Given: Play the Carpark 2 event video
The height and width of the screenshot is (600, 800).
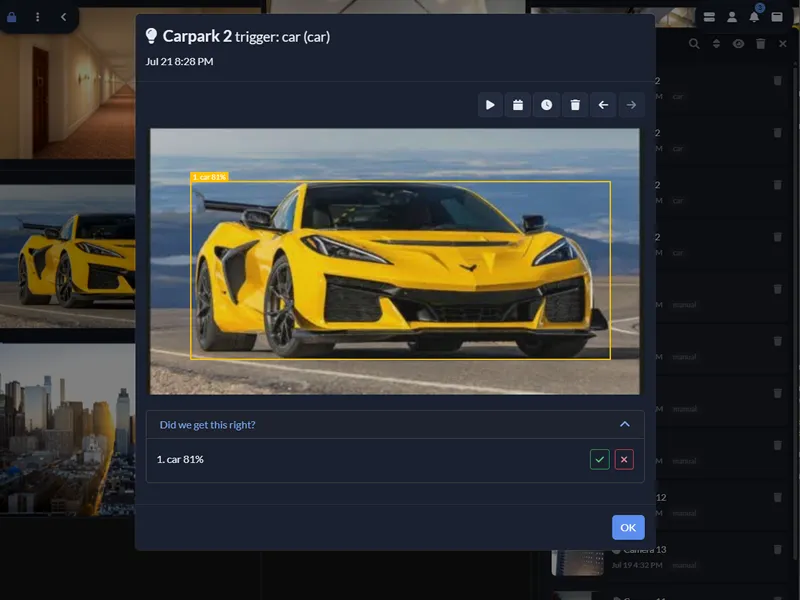Looking at the screenshot, I should tap(490, 105).
